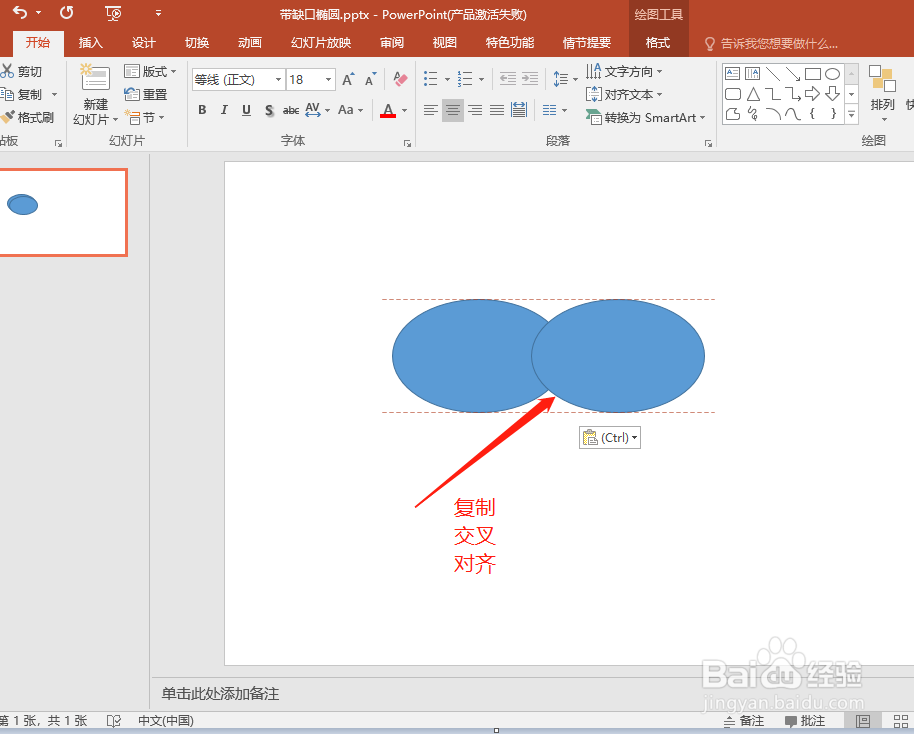Open the 切换 tab
Viewport: 914px width, 734px height.
[x=197, y=43]
